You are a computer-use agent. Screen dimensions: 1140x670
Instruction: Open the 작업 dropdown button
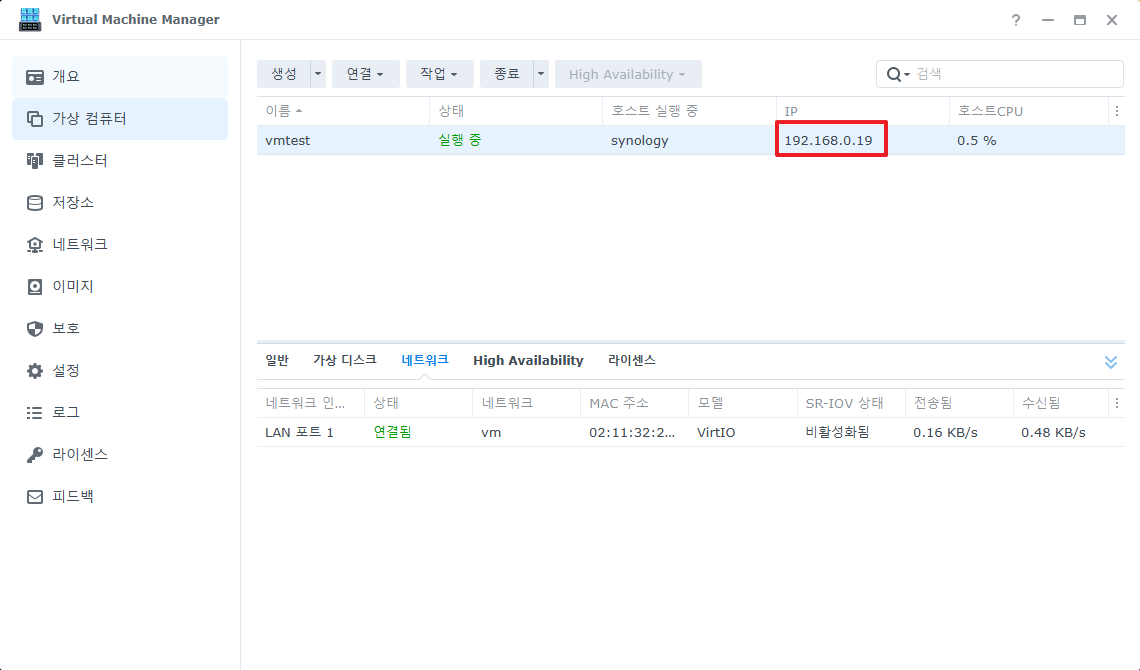point(440,74)
